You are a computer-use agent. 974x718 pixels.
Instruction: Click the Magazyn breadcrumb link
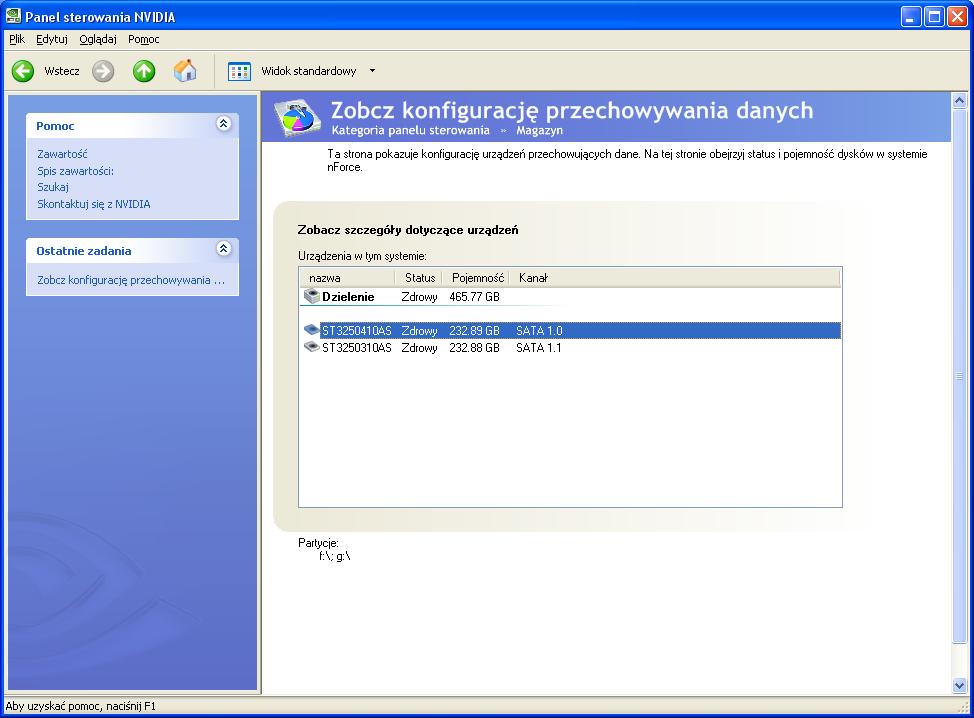(539, 130)
